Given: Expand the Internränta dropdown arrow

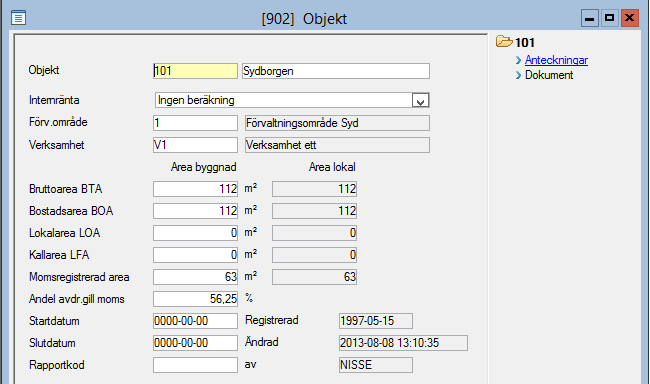Looking at the screenshot, I should (x=420, y=100).
